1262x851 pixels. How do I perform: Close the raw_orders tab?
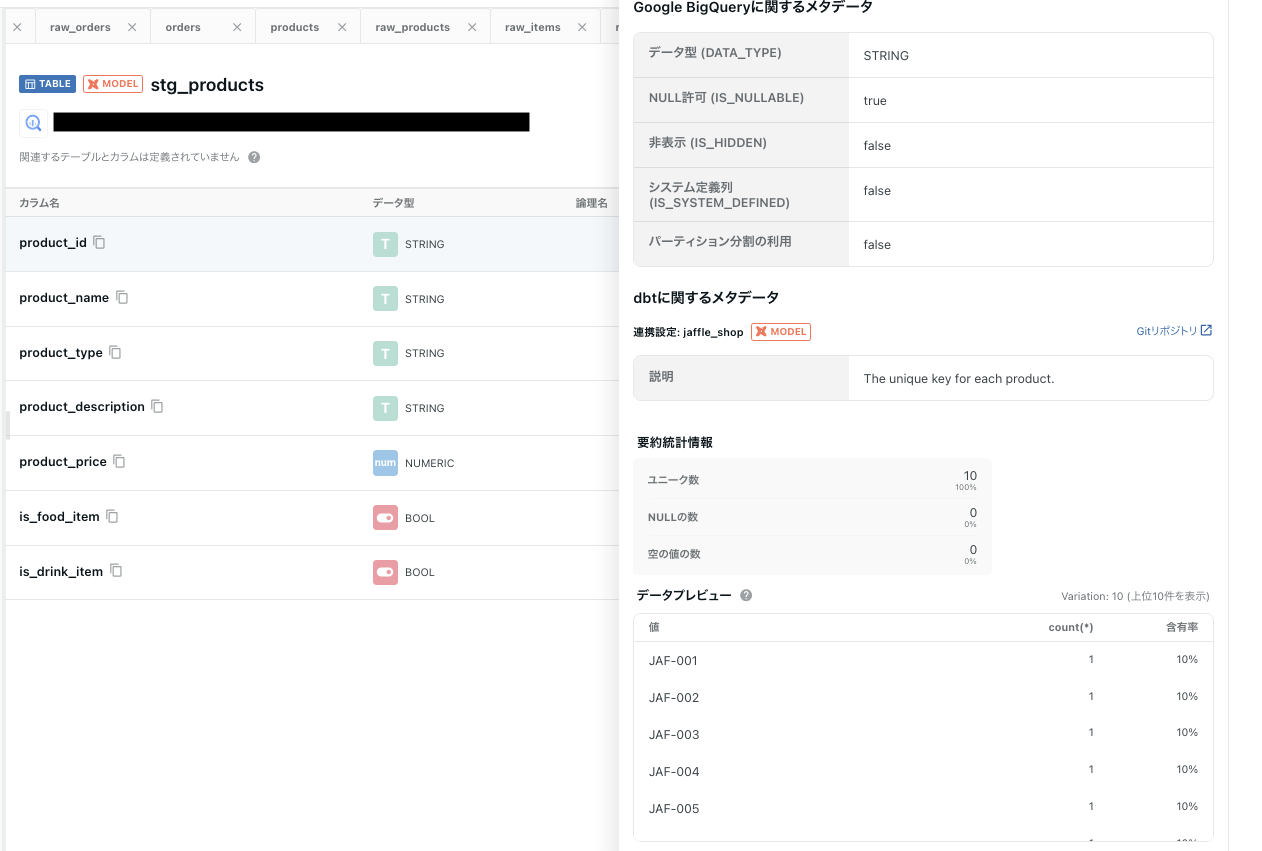132,27
